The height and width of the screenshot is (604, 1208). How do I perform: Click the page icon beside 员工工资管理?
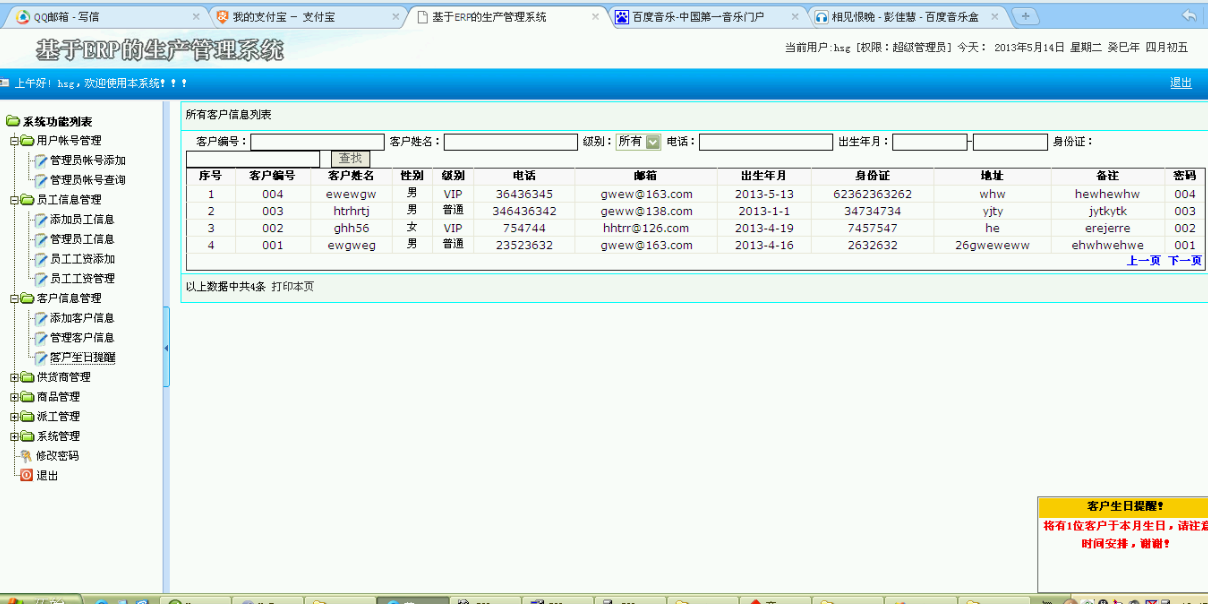click(41, 279)
